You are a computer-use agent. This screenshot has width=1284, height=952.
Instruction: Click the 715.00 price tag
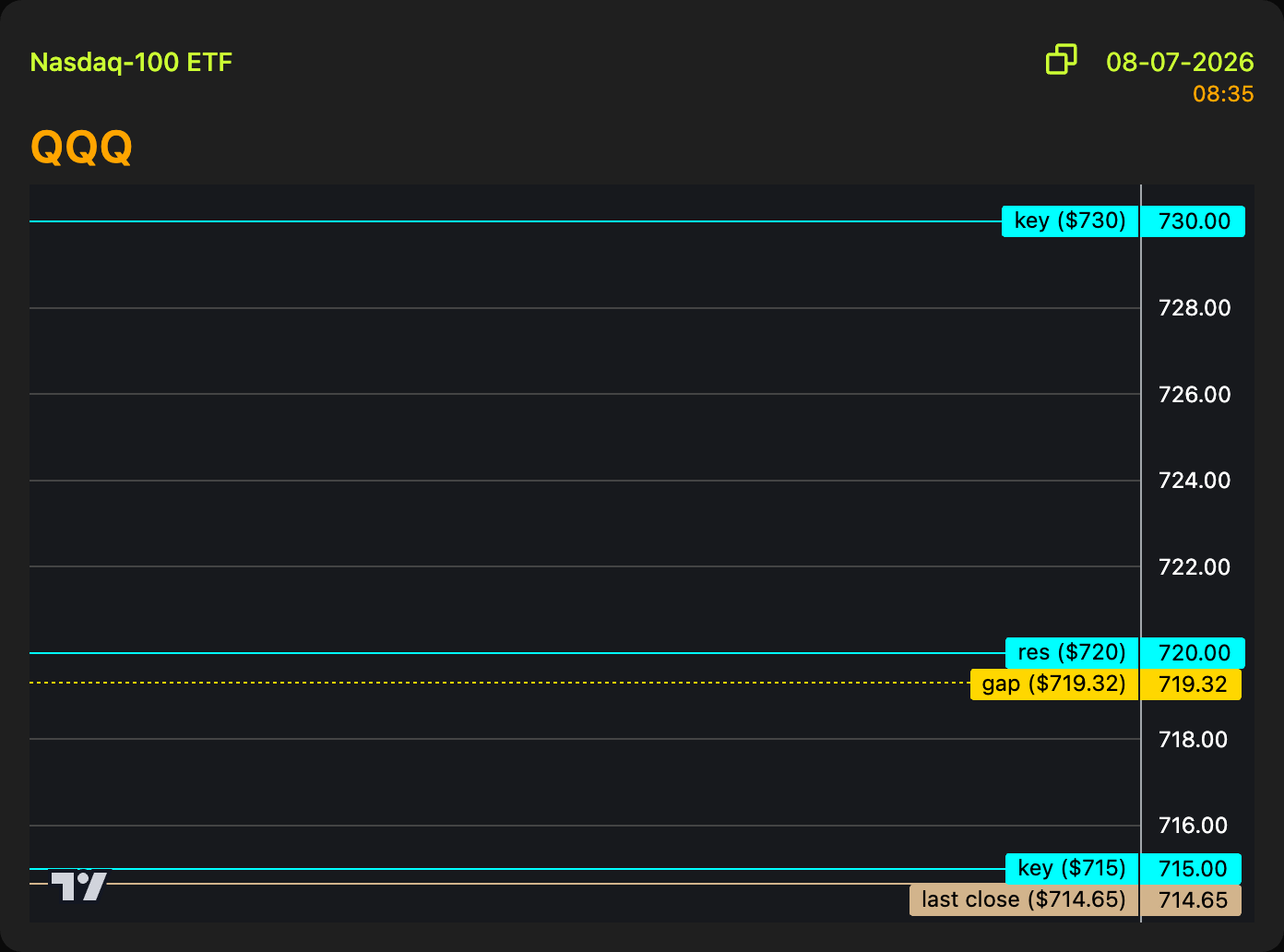point(1192,869)
